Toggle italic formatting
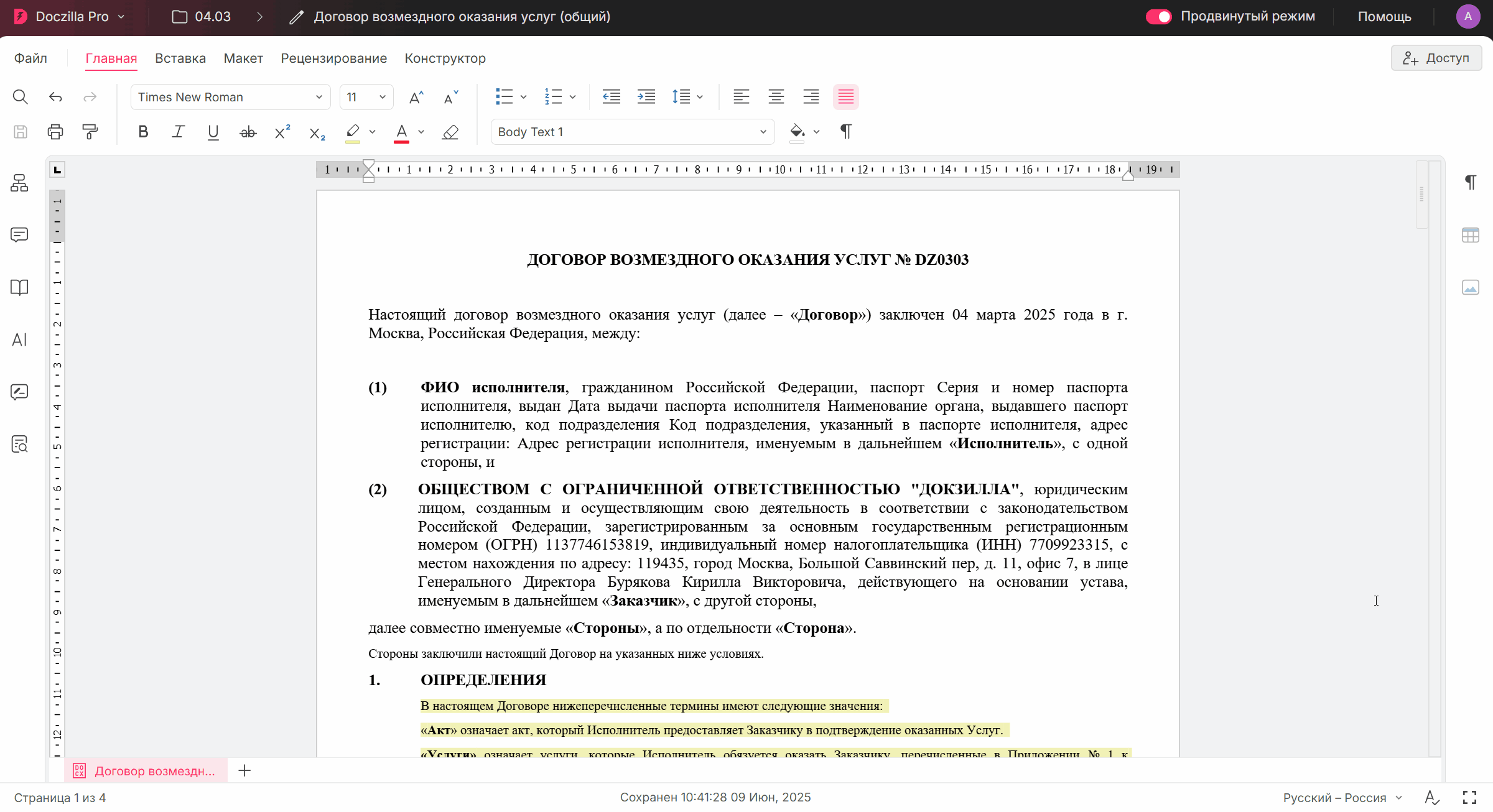This screenshot has width=1493, height=812. [178, 132]
